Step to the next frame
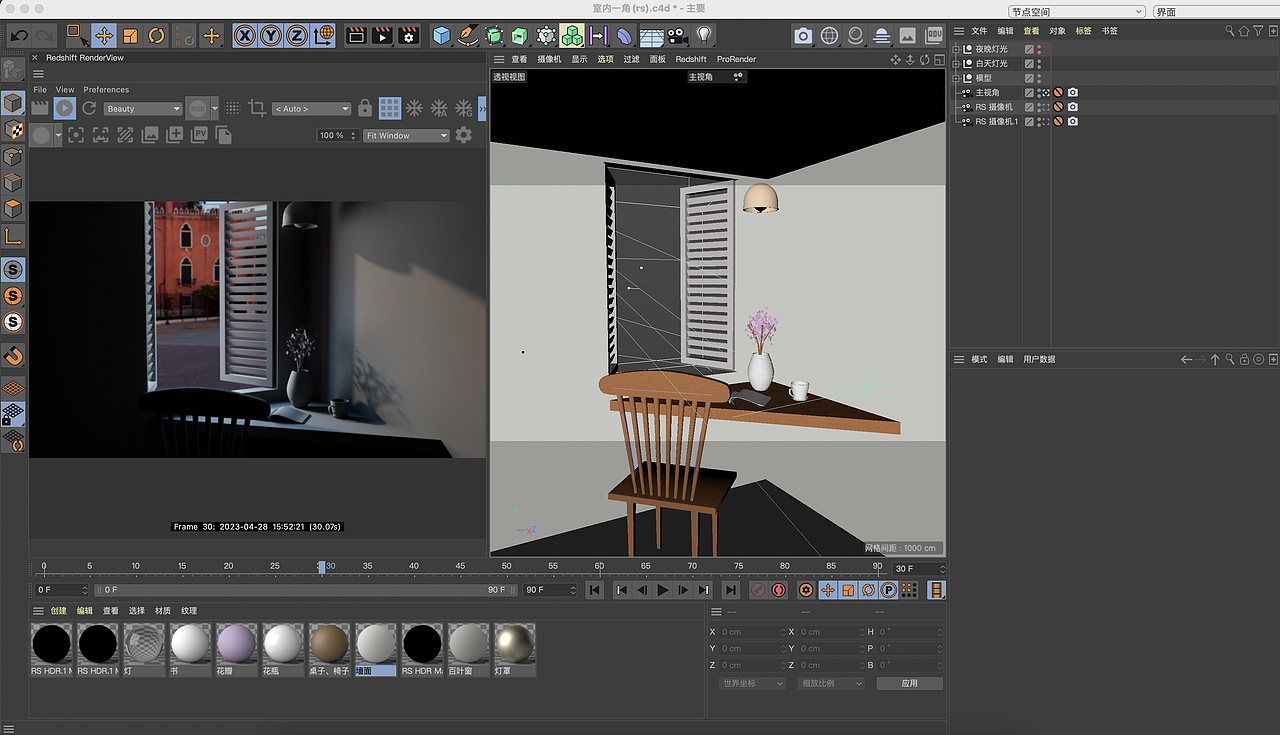Viewport: 1280px width, 735px height. (683, 590)
